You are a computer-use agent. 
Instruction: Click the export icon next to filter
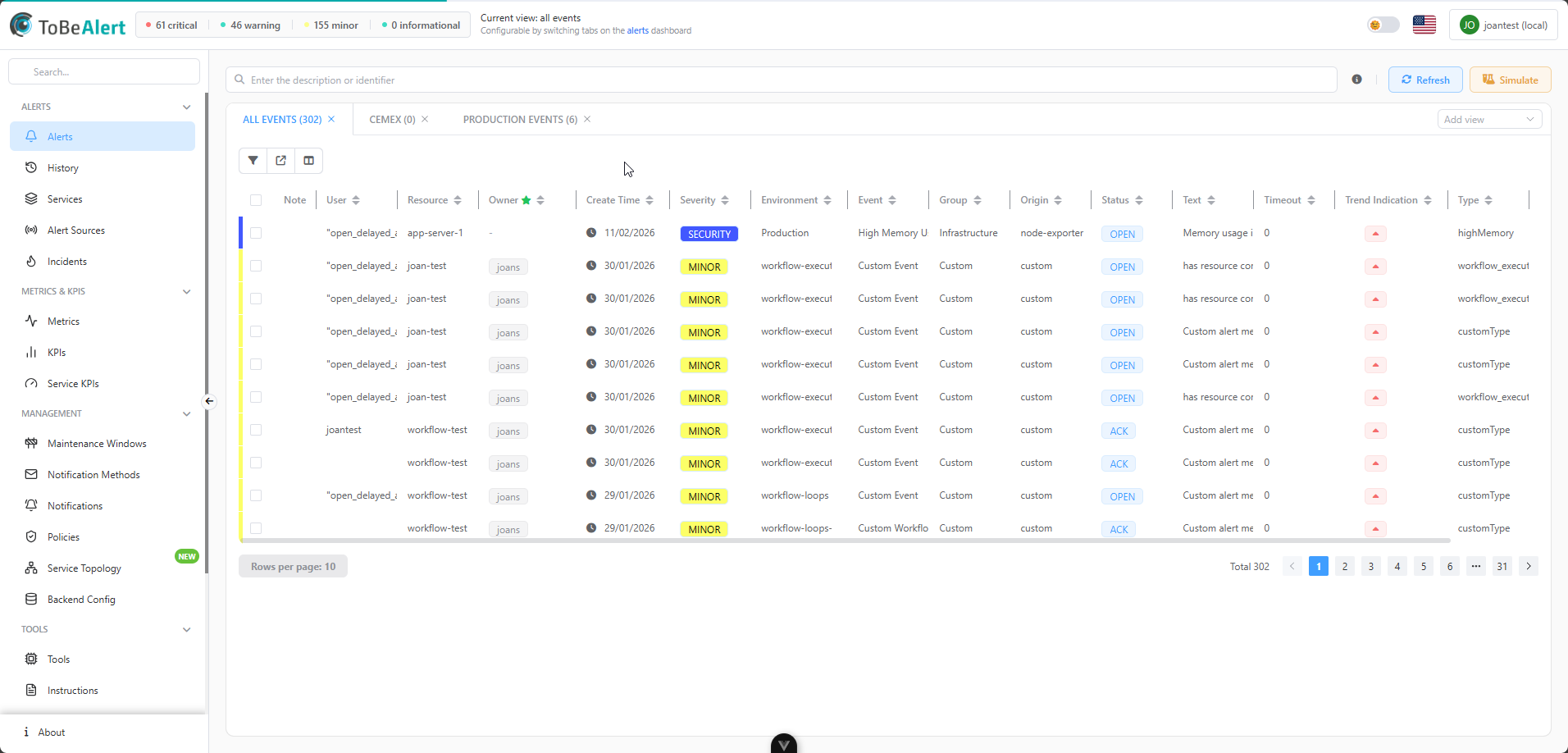(x=280, y=161)
